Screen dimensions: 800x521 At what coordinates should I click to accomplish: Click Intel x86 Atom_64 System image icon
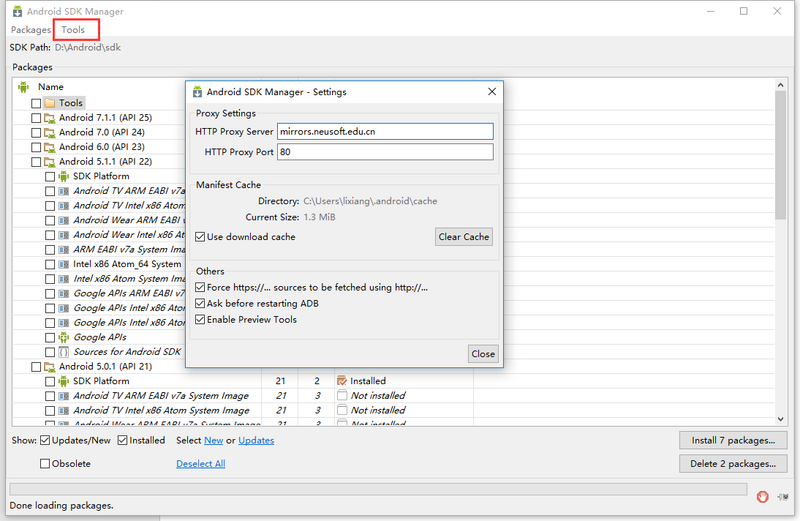(63, 264)
